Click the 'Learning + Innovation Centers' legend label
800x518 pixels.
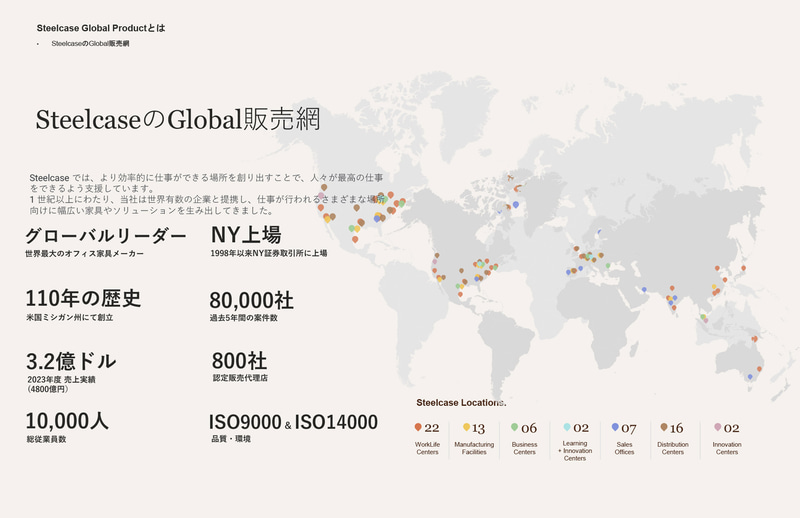tap(575, 451)
